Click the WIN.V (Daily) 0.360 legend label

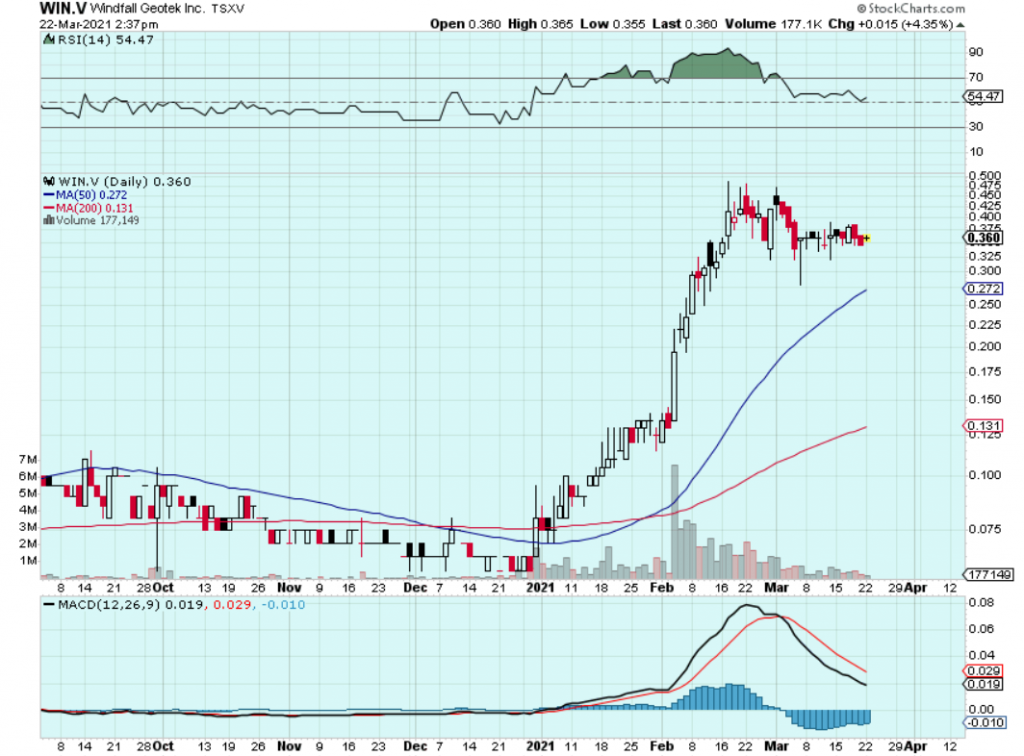click(125, 181)
